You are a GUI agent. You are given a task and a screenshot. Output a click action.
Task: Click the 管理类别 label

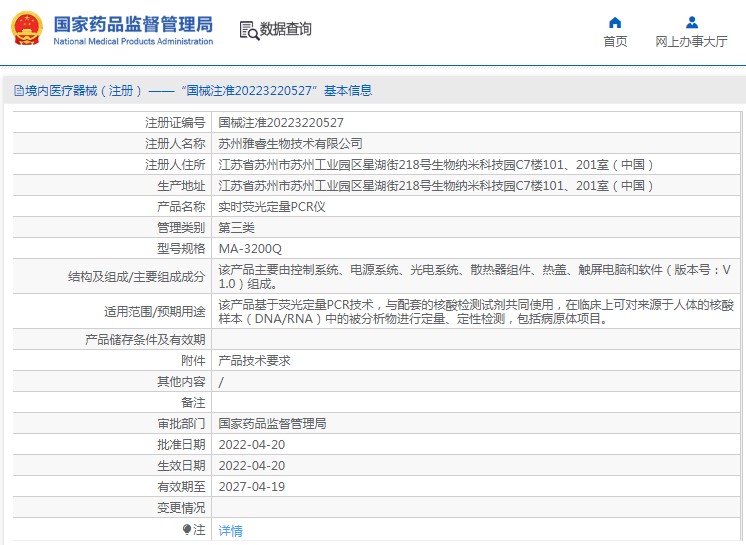click(181, 228)
